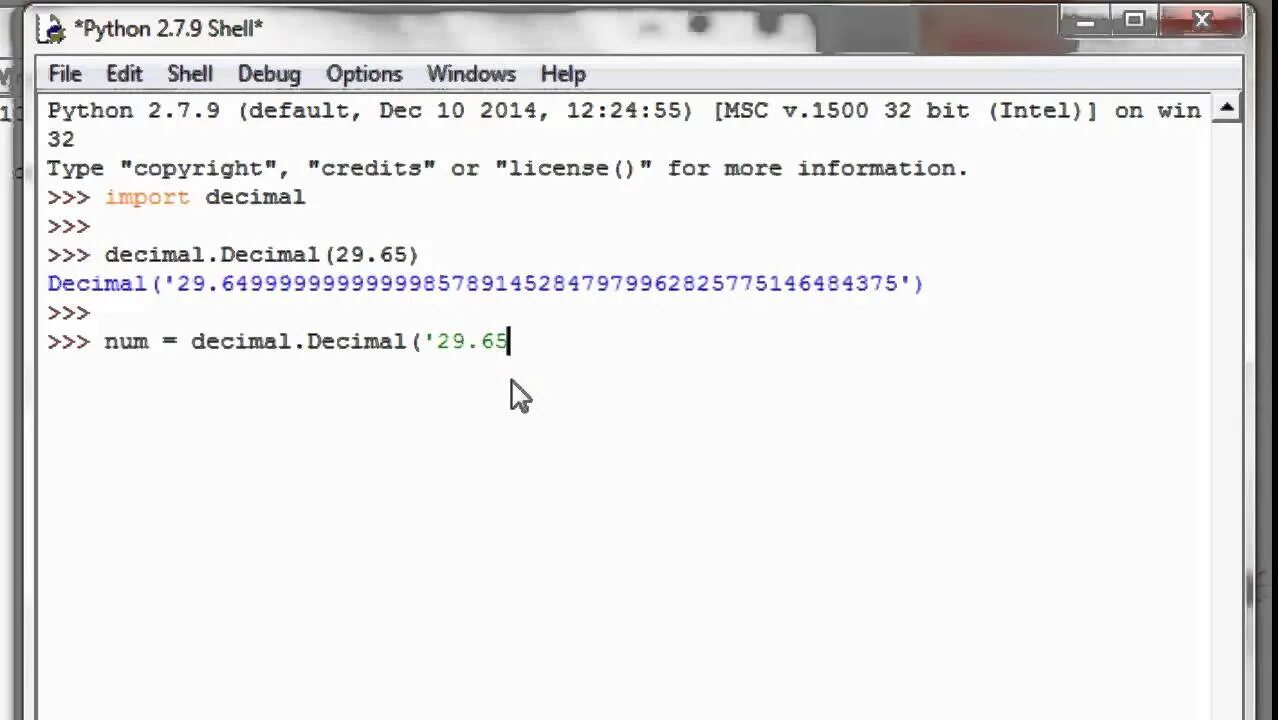
Task: Click the Python IDLE icon in title bar
Action: coord(52,29)
